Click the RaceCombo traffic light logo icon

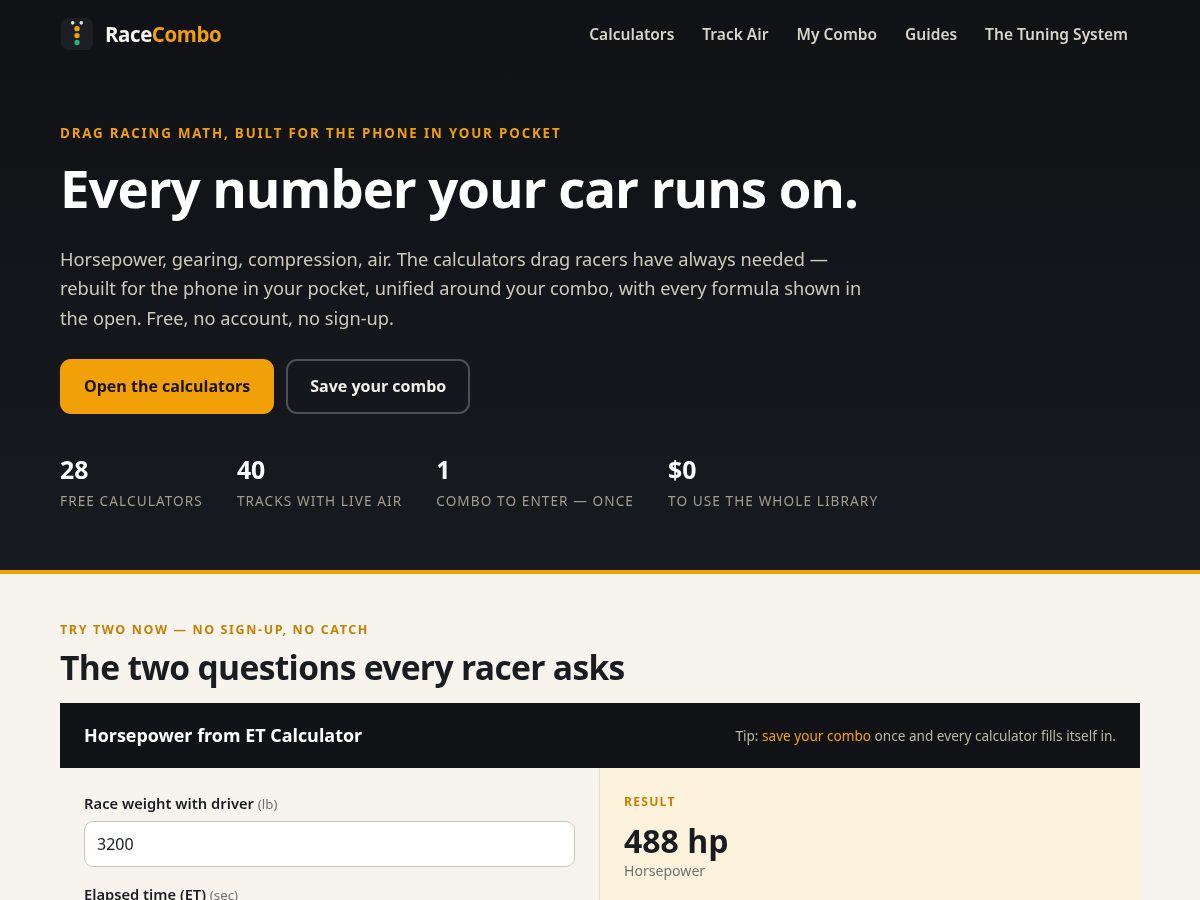coord(77,34)
